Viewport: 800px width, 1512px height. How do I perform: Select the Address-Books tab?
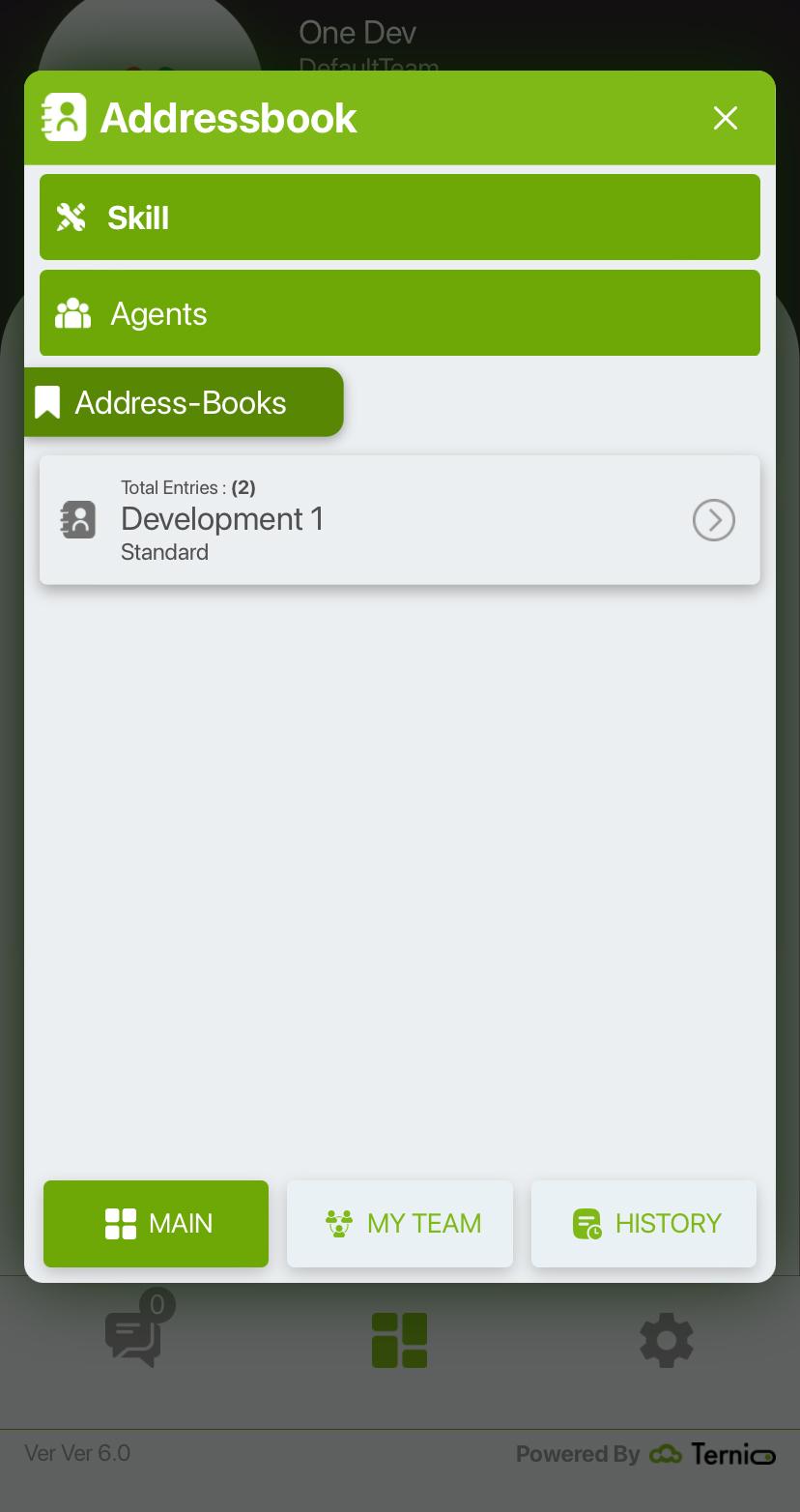pyautogui.click(x=184, y=402)
